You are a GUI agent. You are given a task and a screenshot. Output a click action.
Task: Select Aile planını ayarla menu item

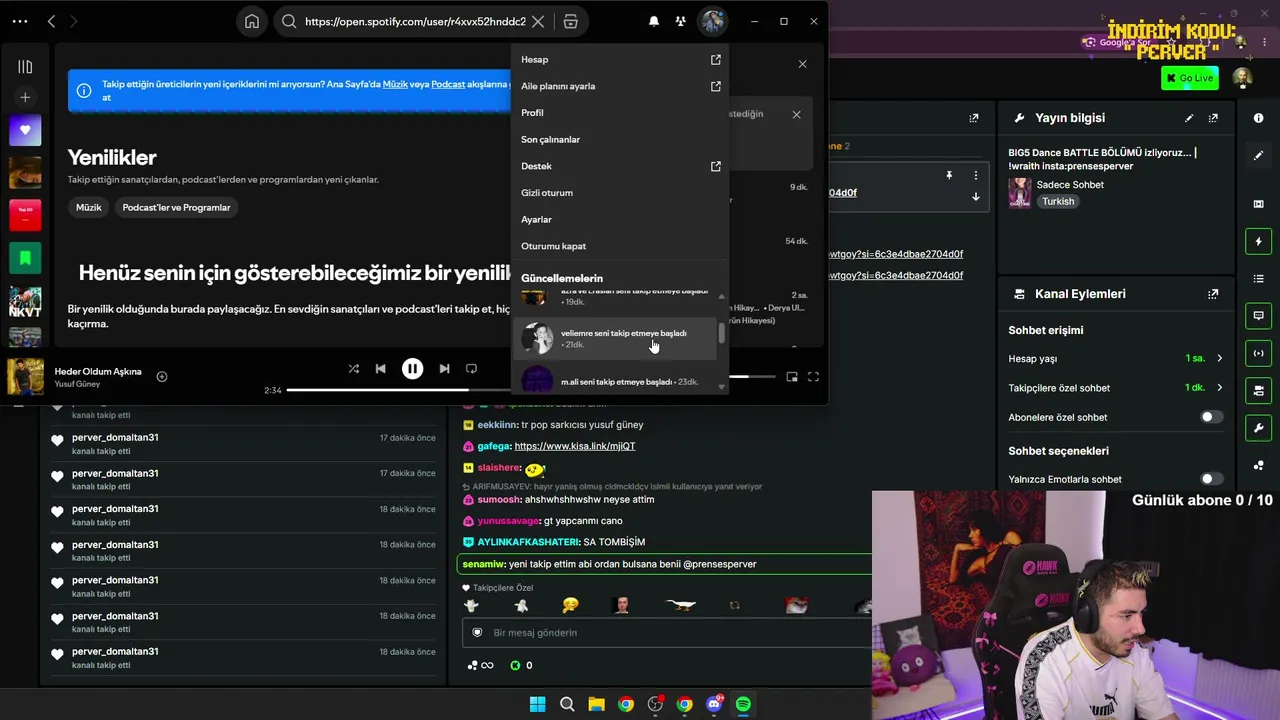point(620,86)
